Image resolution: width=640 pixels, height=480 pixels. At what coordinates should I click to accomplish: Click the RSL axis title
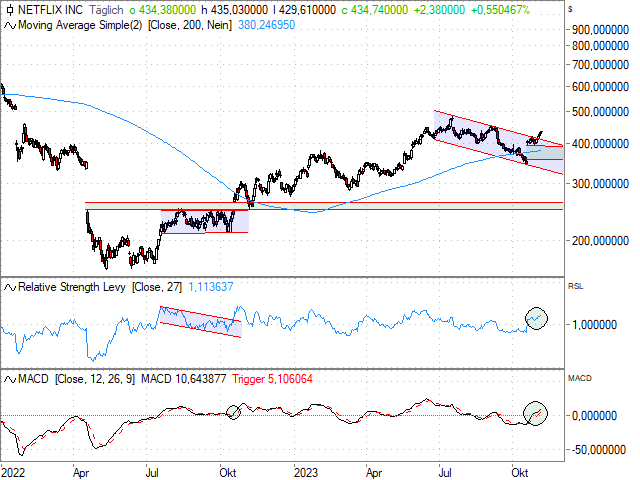576,286
